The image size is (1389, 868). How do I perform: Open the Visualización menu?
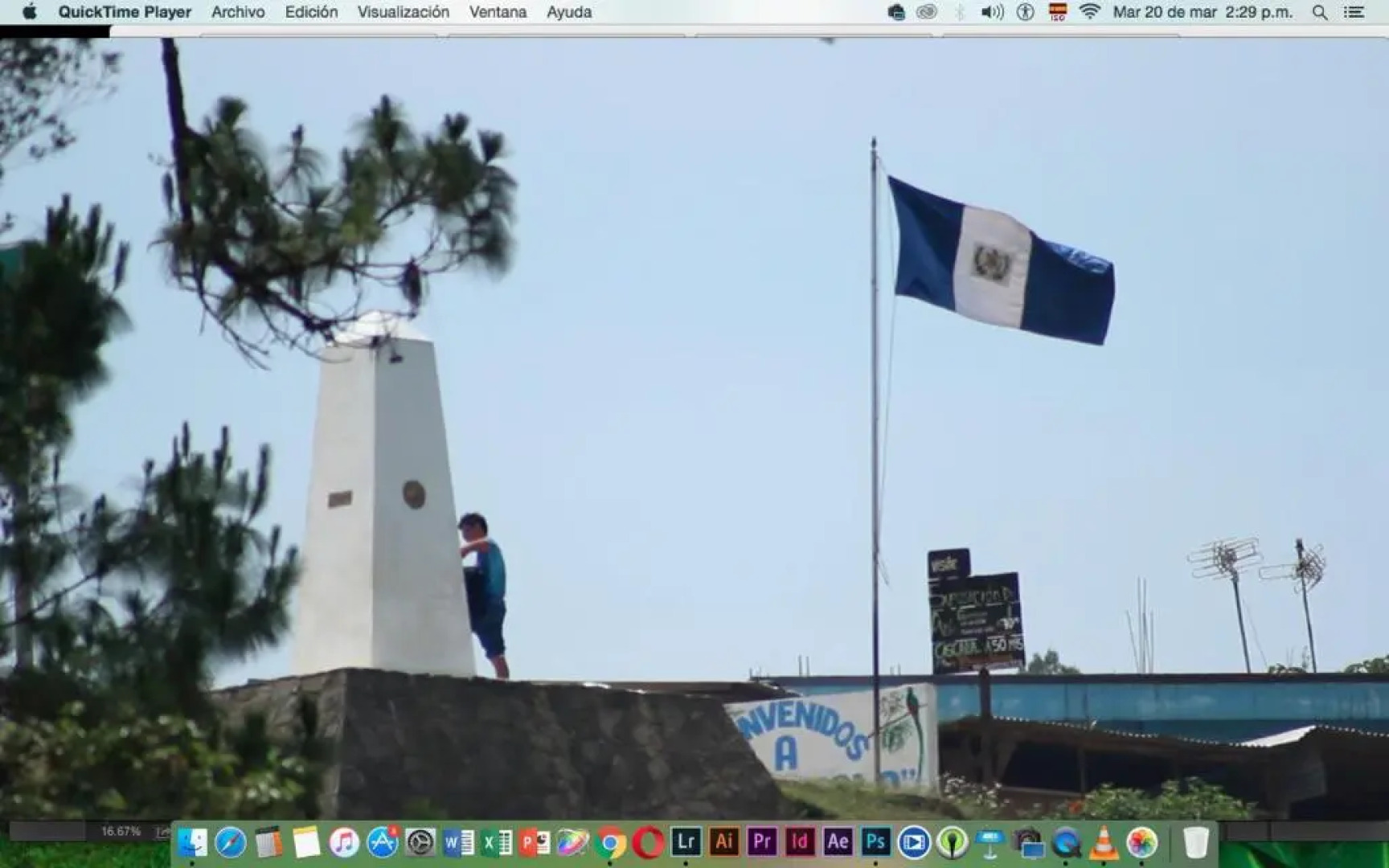[403, 12]
